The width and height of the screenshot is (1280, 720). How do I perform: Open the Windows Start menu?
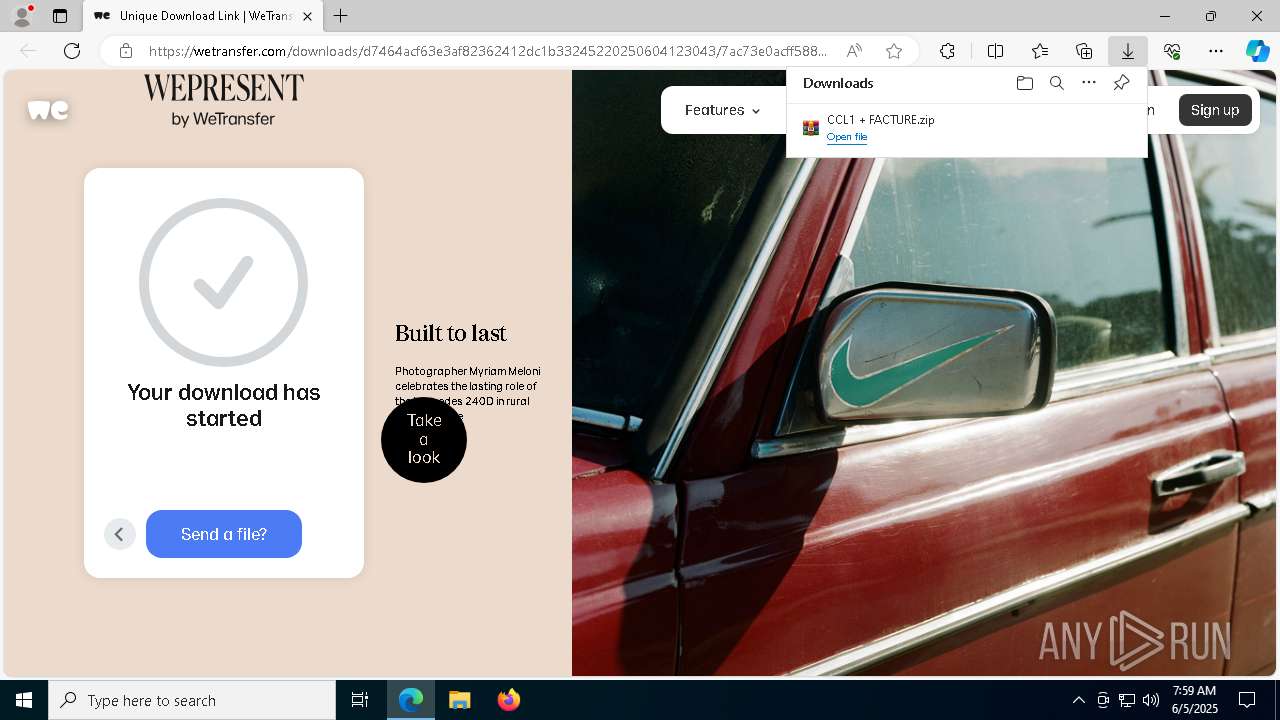(x=24, y=700)
